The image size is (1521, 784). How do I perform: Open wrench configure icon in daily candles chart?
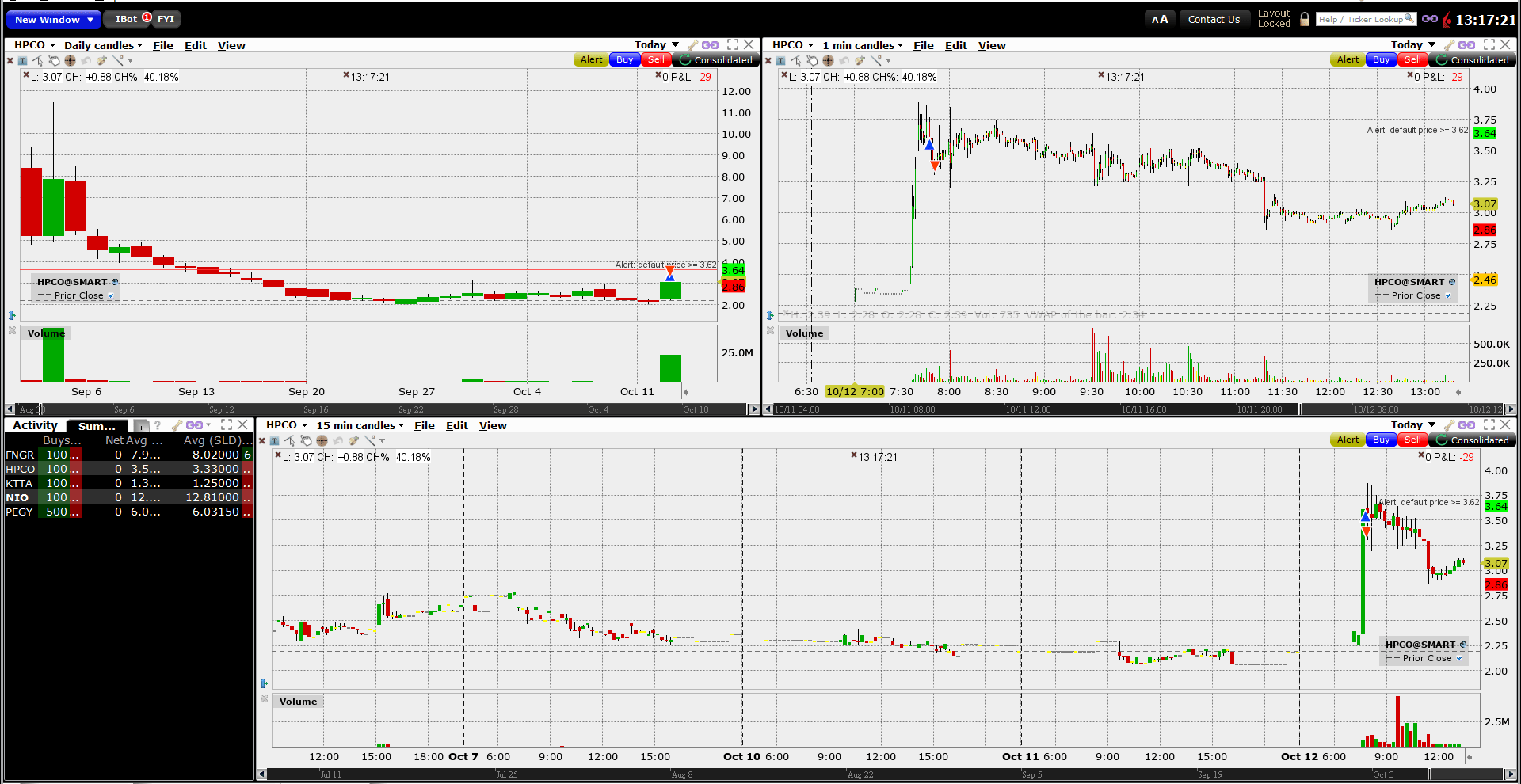[x=693, y=45]
